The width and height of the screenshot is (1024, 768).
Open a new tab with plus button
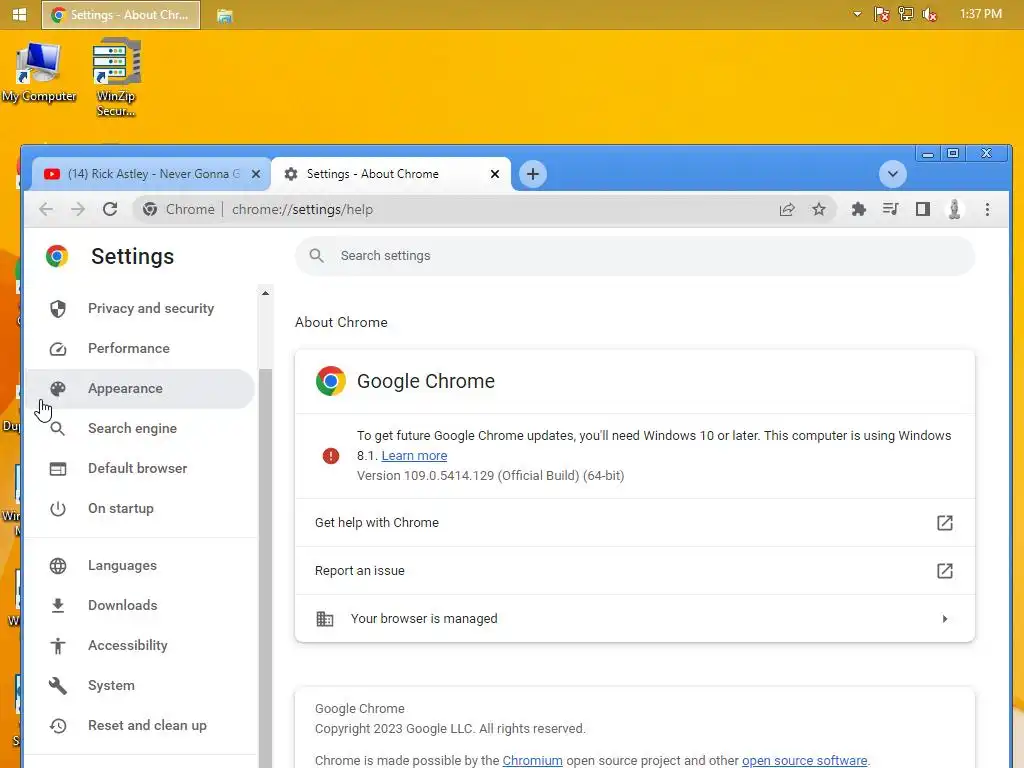pyautogui.click(x=533, y=174)
